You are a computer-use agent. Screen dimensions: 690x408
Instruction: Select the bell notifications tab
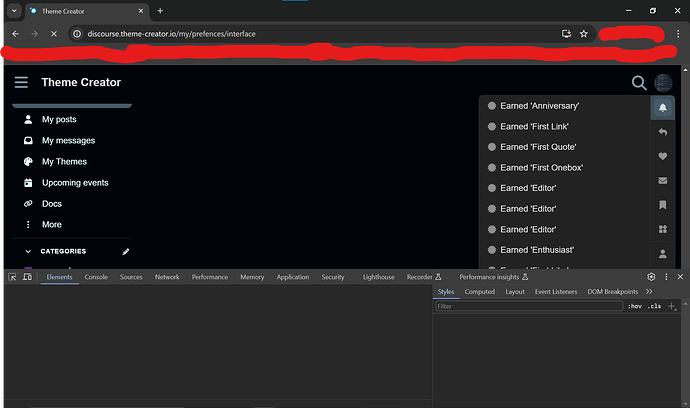click(x=662, y=107)
